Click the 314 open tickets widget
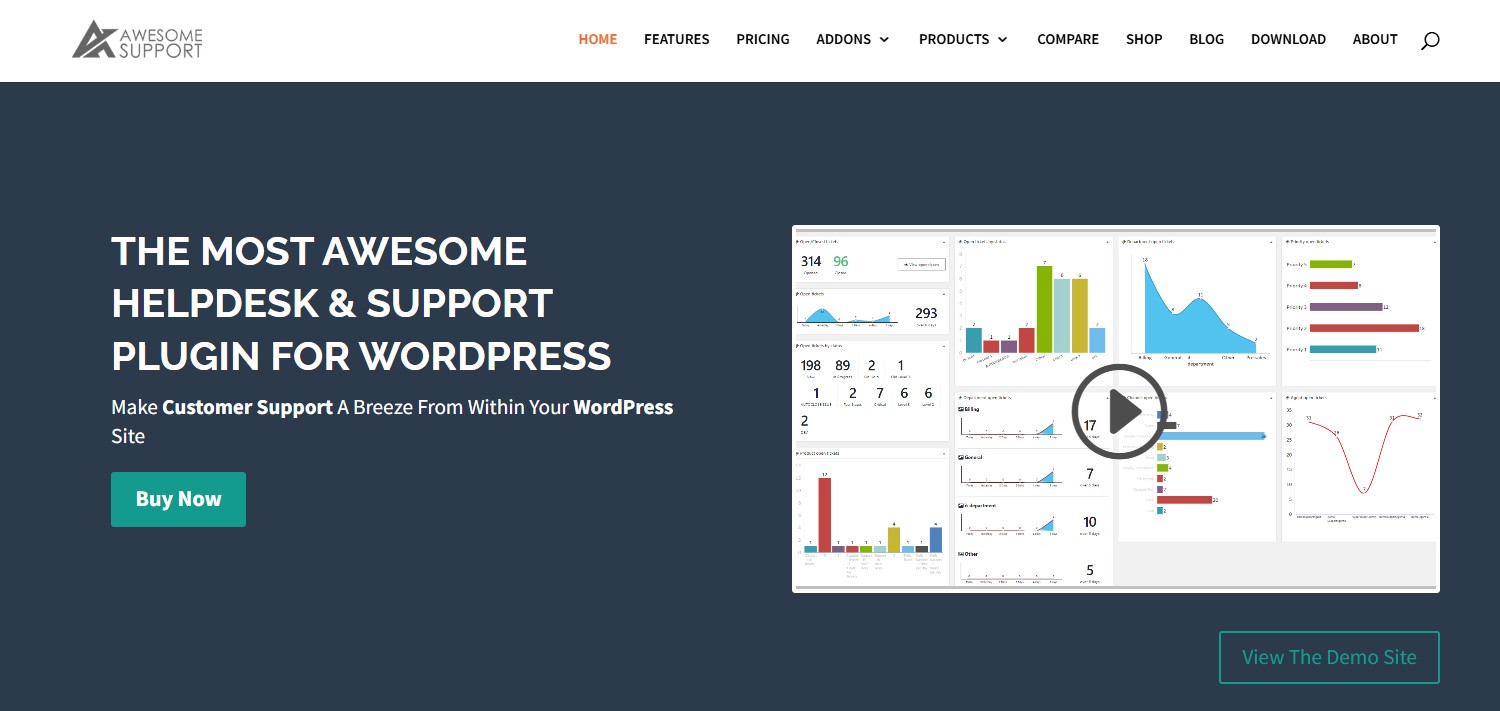This screenshot has height=711, width=1500. (871, 259)
